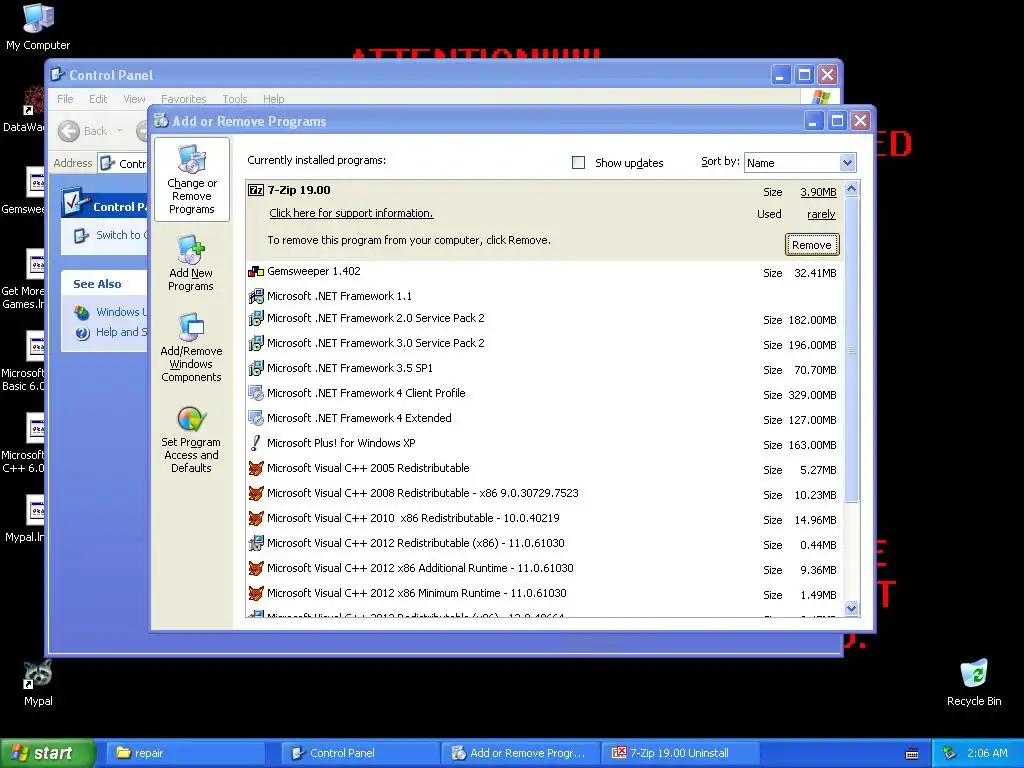Screen dimensions: 1024x768
Task: Click scroll down arrow in programs list
Action: pyautogui.click(x=851, y=608)
